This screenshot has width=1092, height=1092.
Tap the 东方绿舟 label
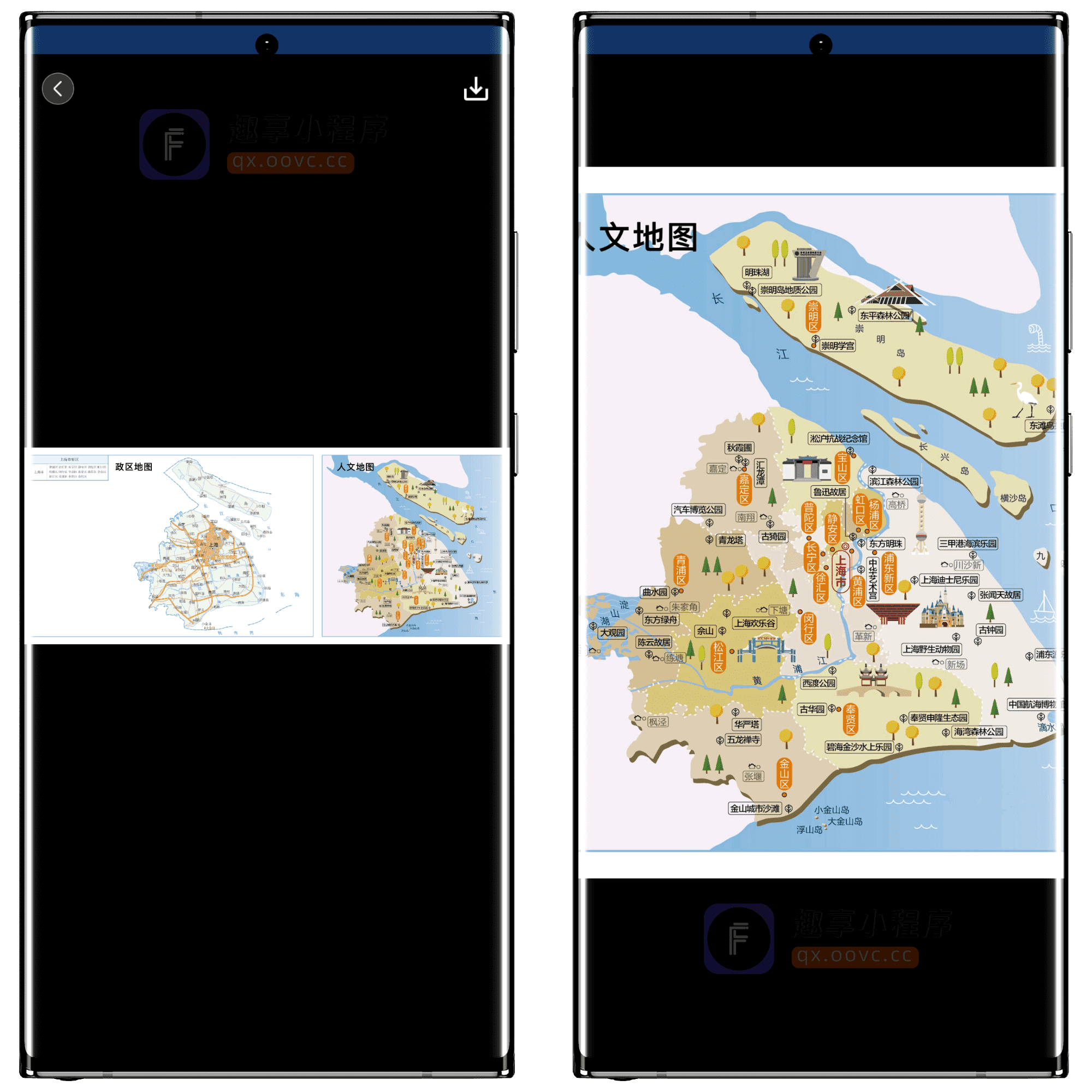pyautogui.click(x=661, y=620)
